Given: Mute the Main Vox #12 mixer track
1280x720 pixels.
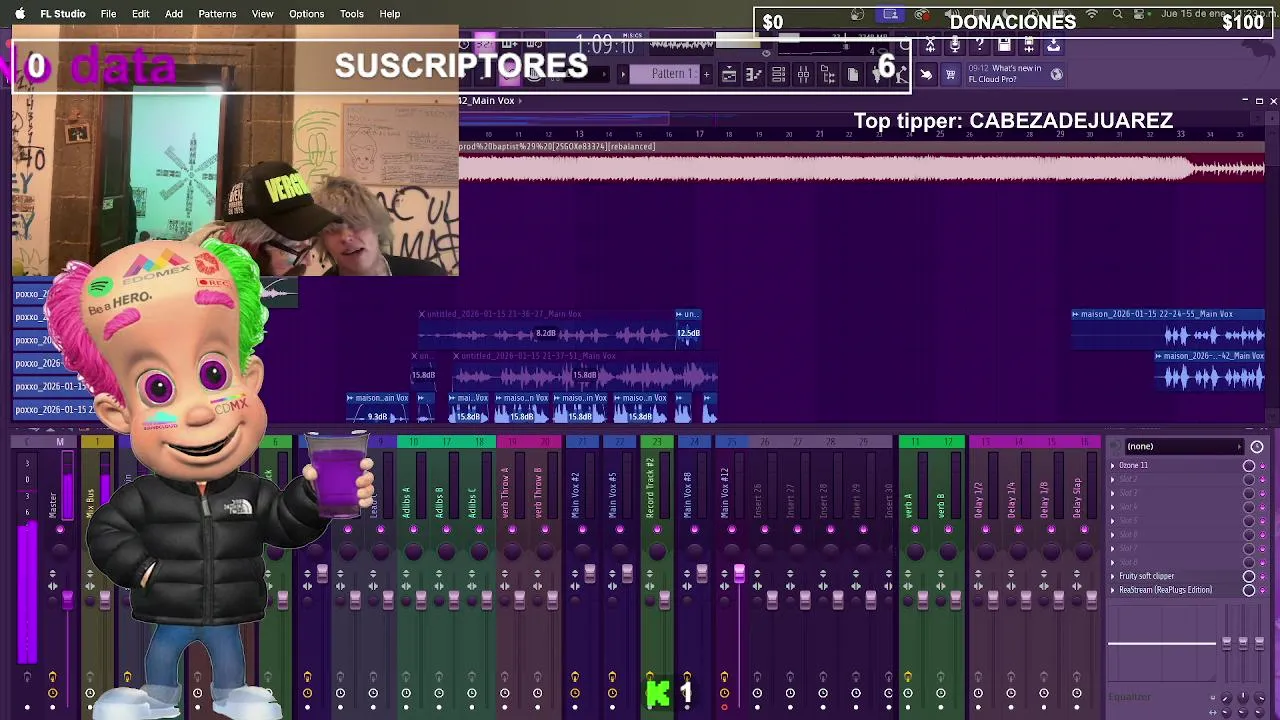Looking at the screenshot, I should click(x=731, y=530).
